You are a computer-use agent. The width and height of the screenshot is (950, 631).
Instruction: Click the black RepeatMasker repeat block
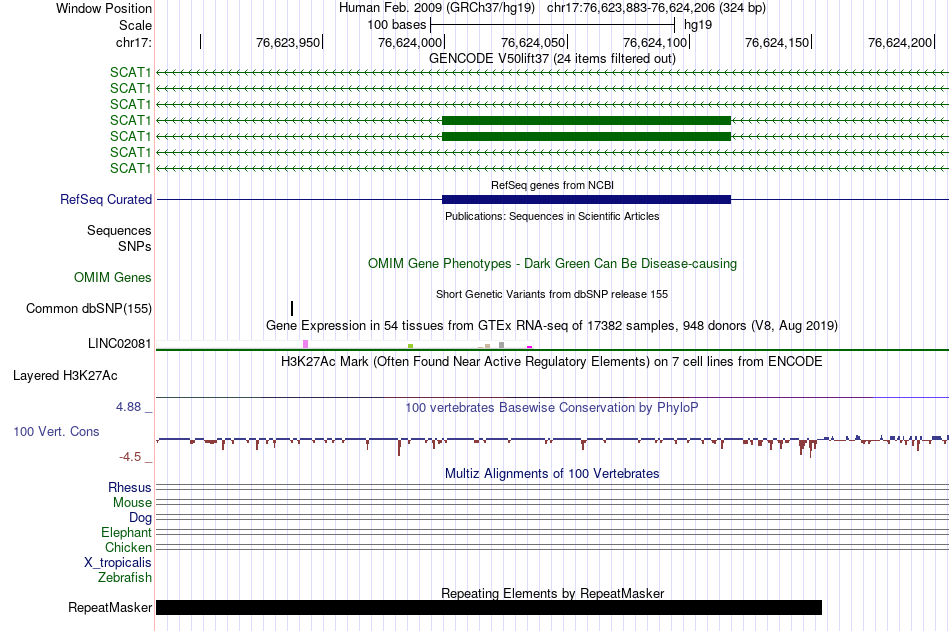(489, 607)
